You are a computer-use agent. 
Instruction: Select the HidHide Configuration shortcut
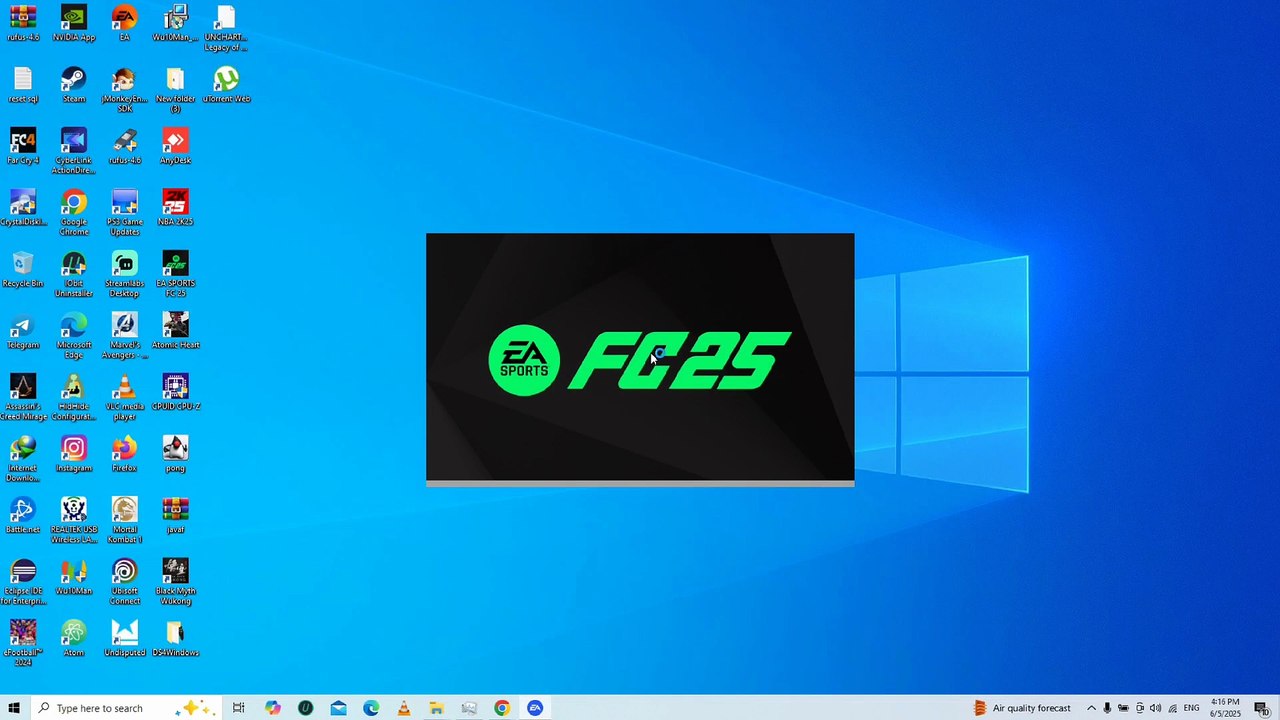(74, 398)
